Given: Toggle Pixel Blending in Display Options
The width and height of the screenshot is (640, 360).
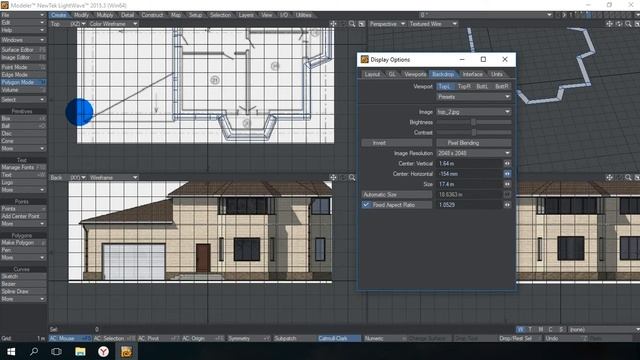Looking at the screenshot, I should click(x=473, y=143).
